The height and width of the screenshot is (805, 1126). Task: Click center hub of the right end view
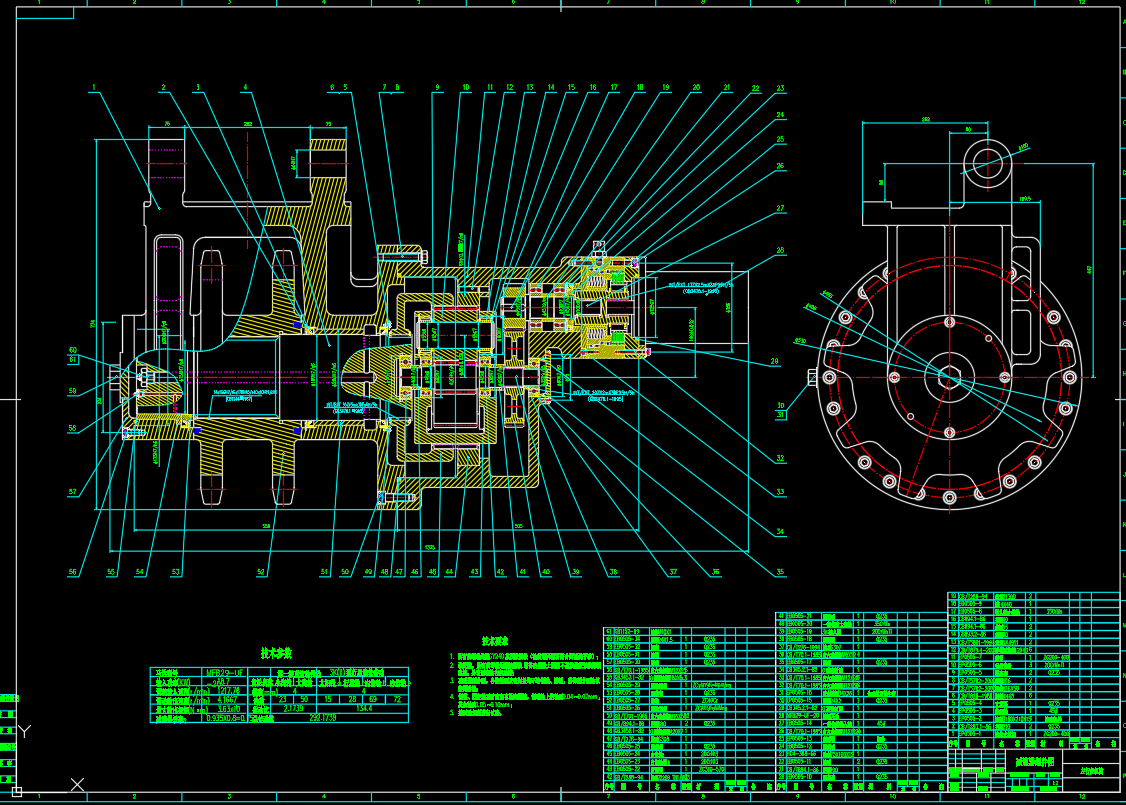point(945,377)
